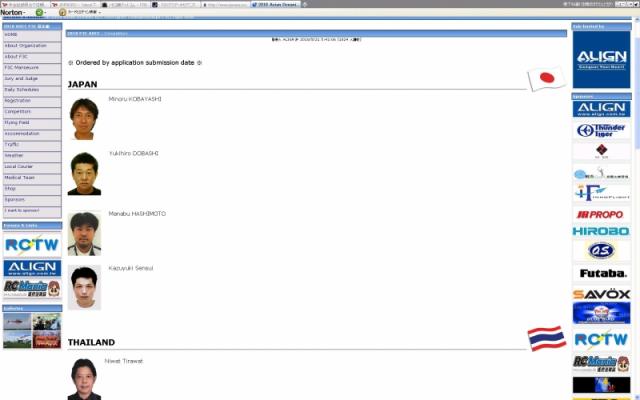Image resolution: width=640 pixels, height=400 pixels.
Task: Click the RCTW logo under Forums & Links
Action: 32,245
